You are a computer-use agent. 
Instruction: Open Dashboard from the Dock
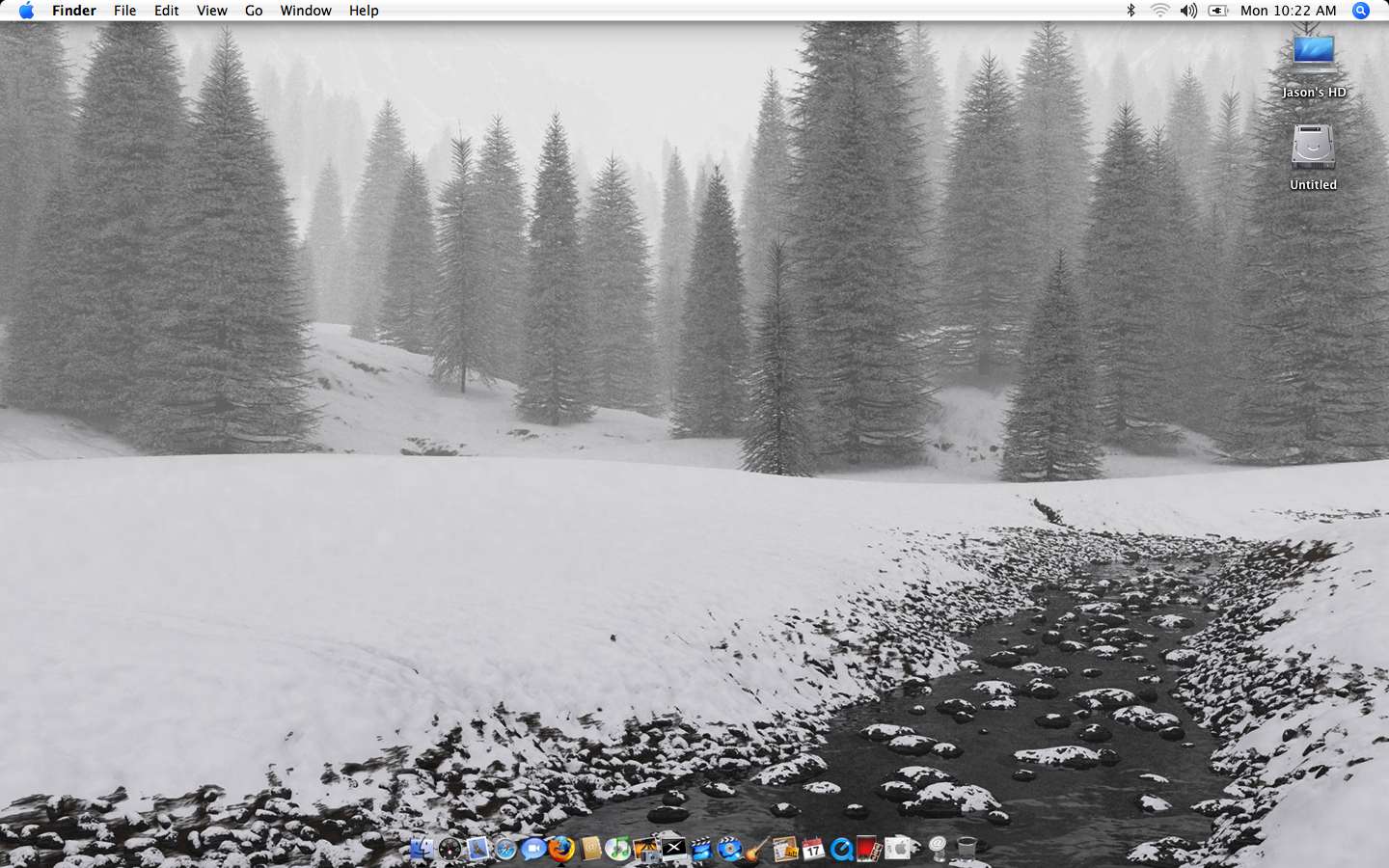coord(450,849)
